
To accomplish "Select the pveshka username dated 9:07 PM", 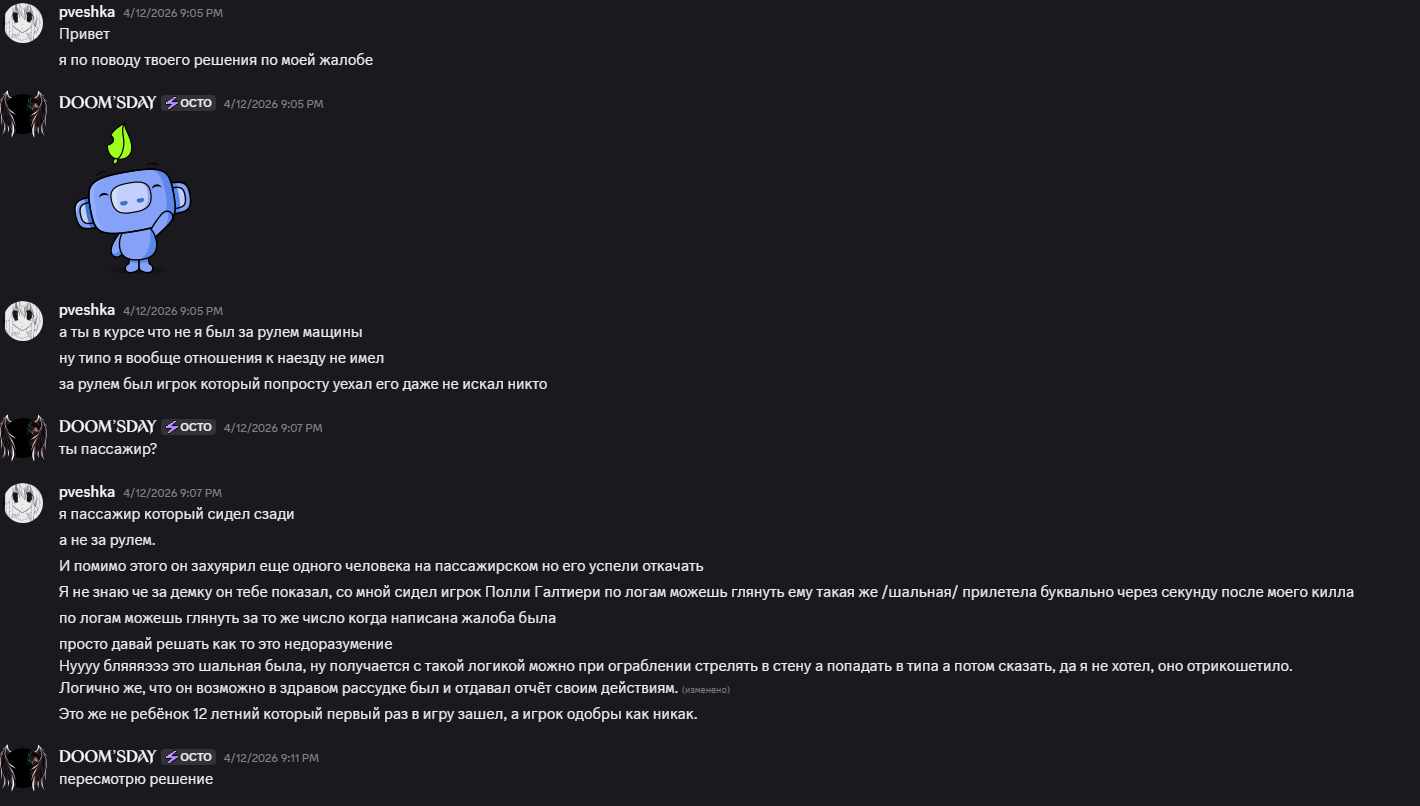I will coord(87,492).
